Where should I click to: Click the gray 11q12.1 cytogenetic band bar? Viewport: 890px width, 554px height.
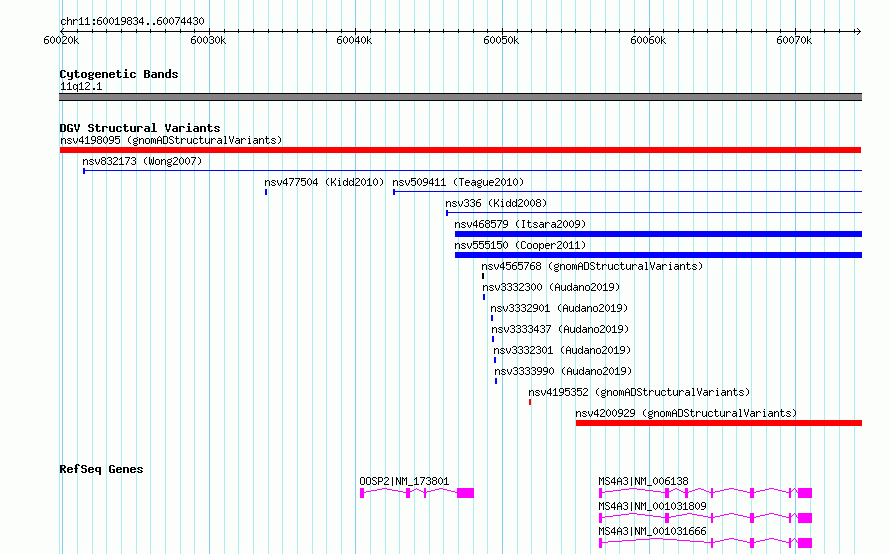460,97
